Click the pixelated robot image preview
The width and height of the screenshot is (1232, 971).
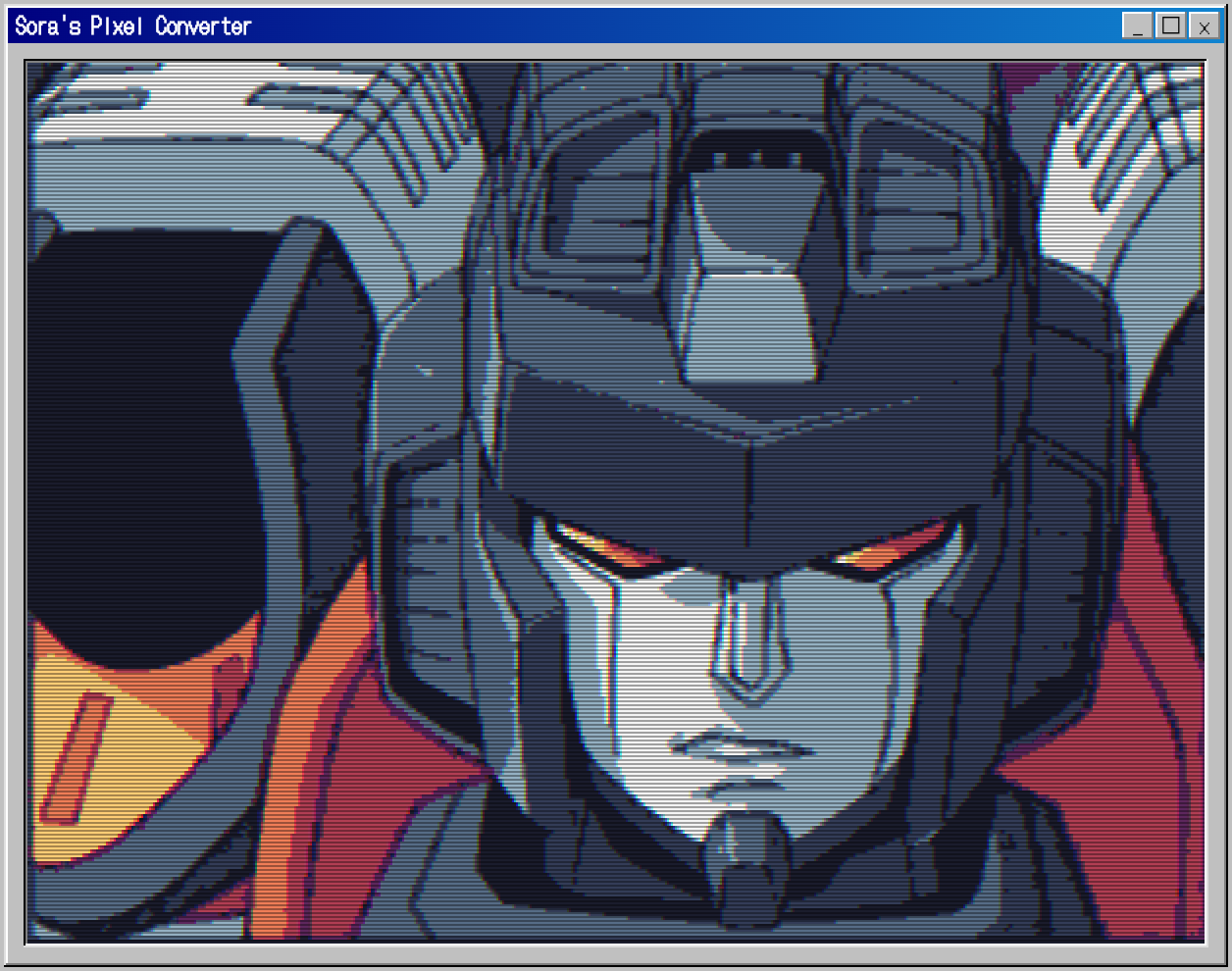(615, 502)
